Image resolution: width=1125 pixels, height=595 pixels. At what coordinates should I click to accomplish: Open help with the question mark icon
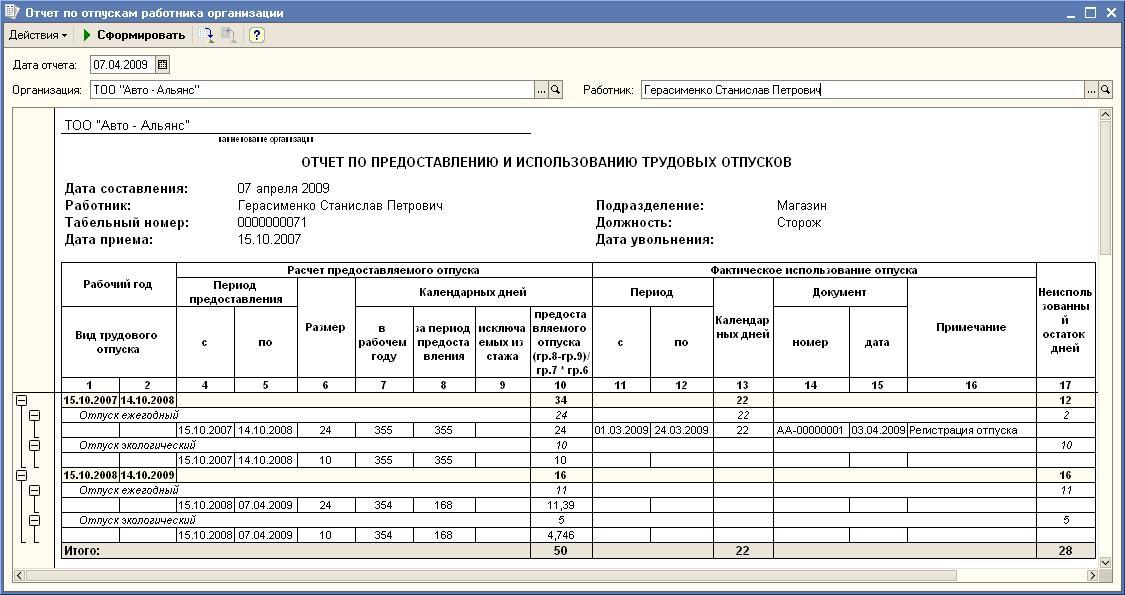pos(256,35)
